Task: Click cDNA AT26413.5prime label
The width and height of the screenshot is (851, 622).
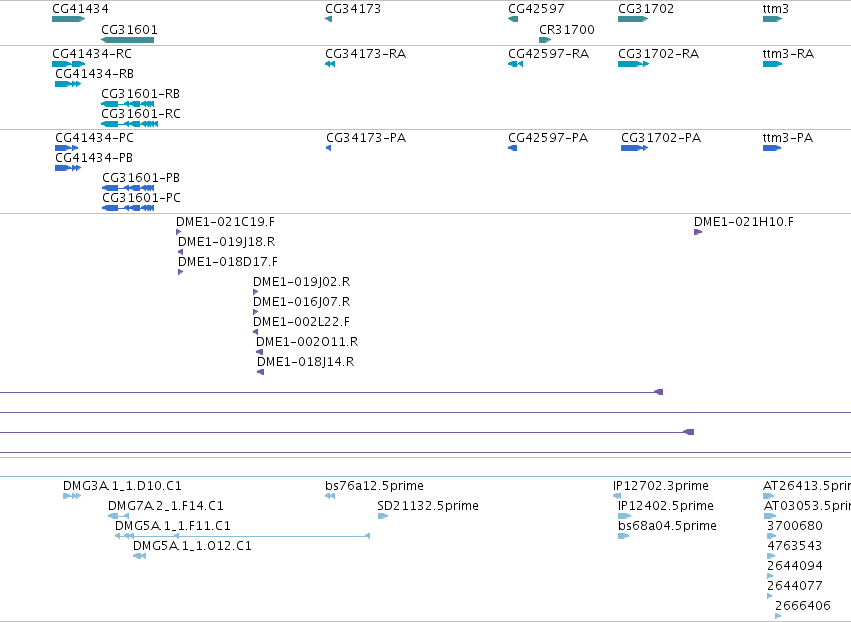Action: pos(806,486)
